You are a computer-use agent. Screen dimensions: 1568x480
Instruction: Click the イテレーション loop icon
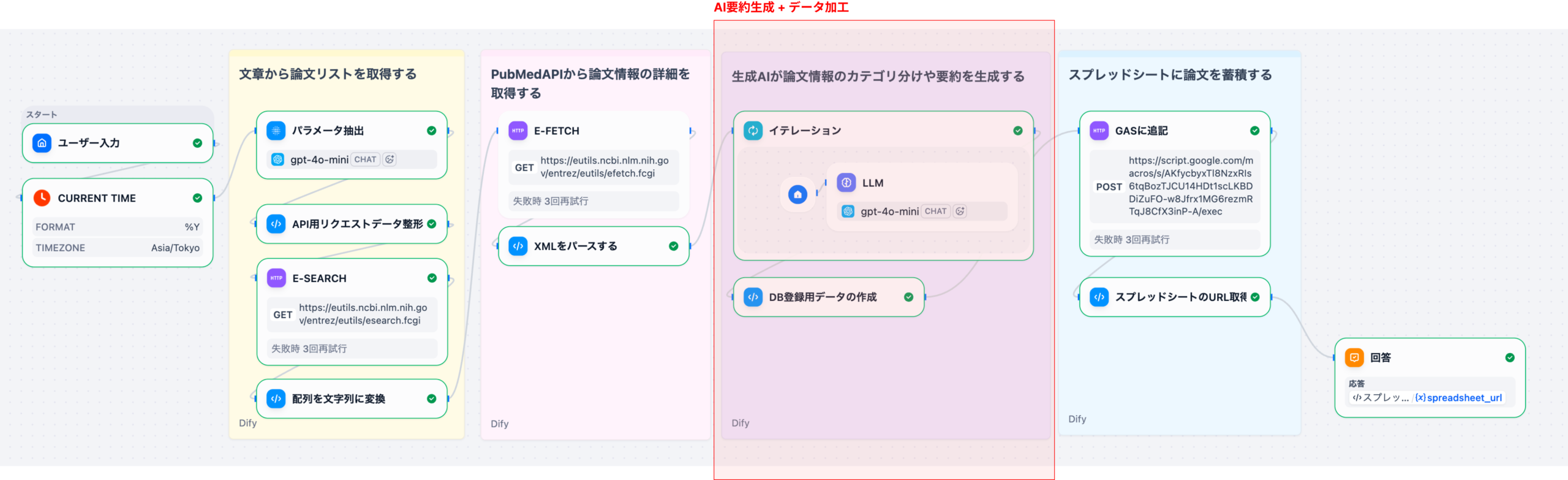coord(753,131)
